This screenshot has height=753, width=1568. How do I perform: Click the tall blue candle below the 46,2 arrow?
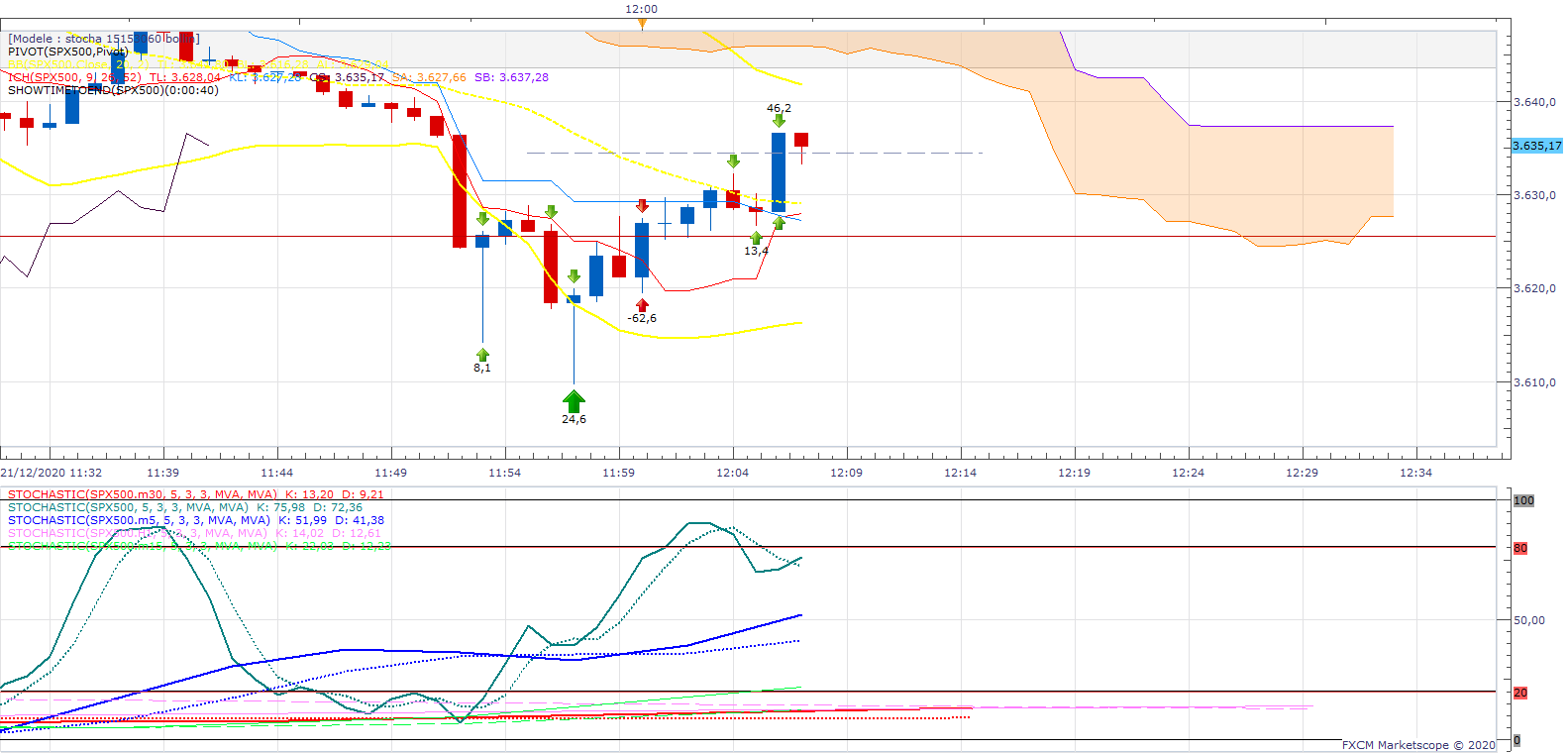click(779, 172)
